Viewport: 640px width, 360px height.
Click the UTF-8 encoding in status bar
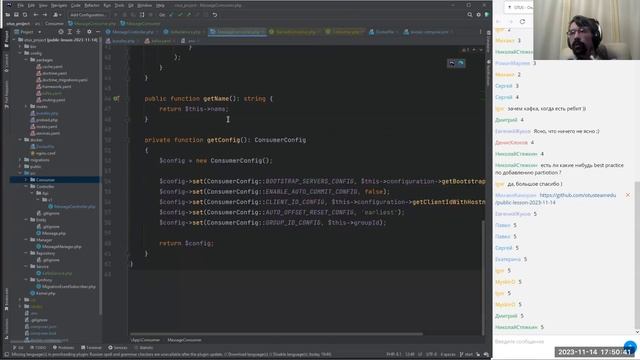[x=431, y=354]
